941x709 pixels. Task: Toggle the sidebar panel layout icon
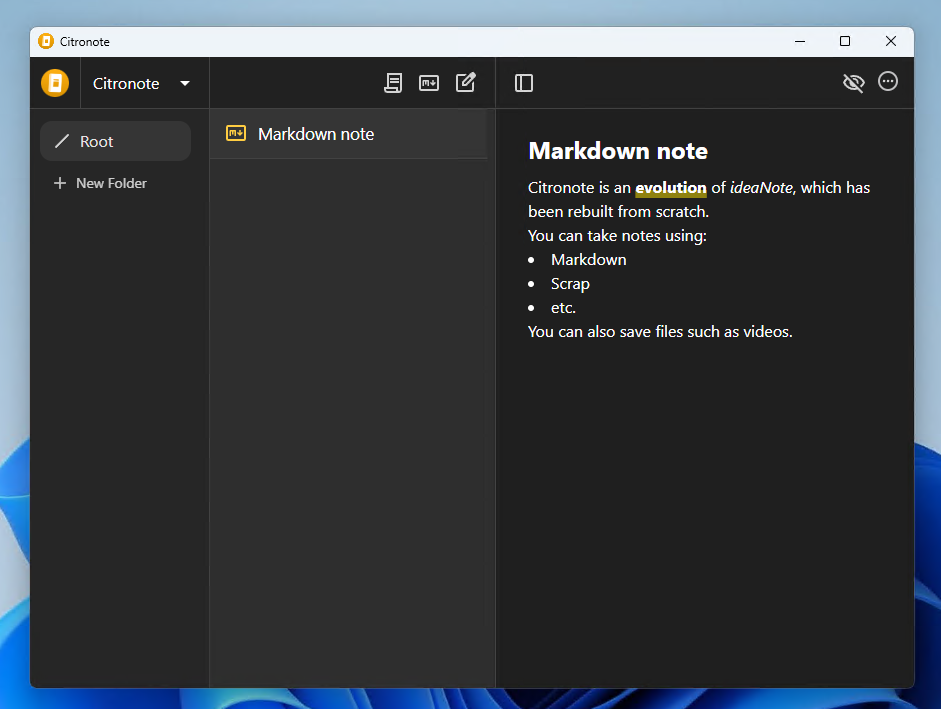click(x=523, y=83)
